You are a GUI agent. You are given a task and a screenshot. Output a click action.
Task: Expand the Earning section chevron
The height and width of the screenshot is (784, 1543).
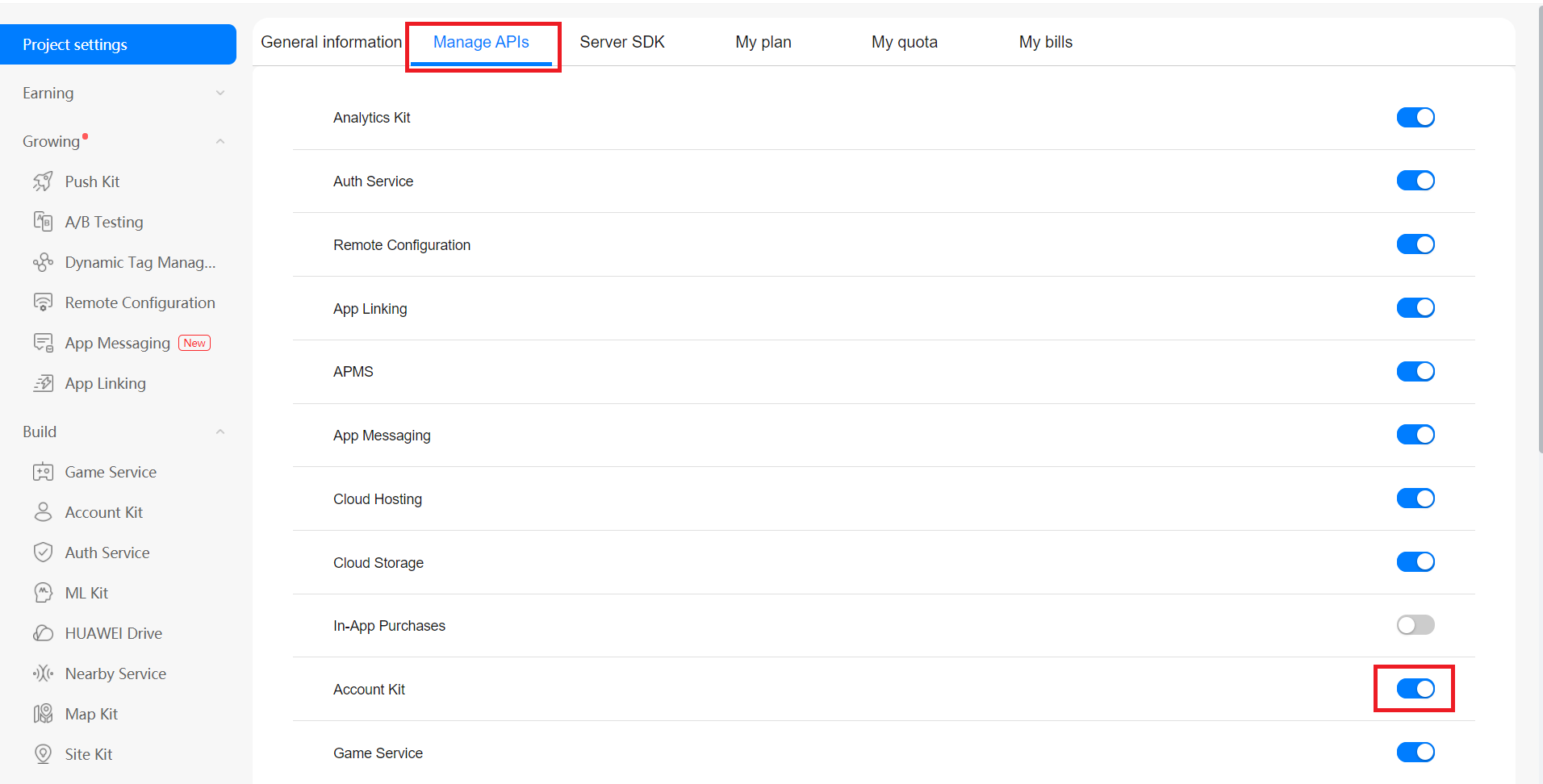(220, 94)
